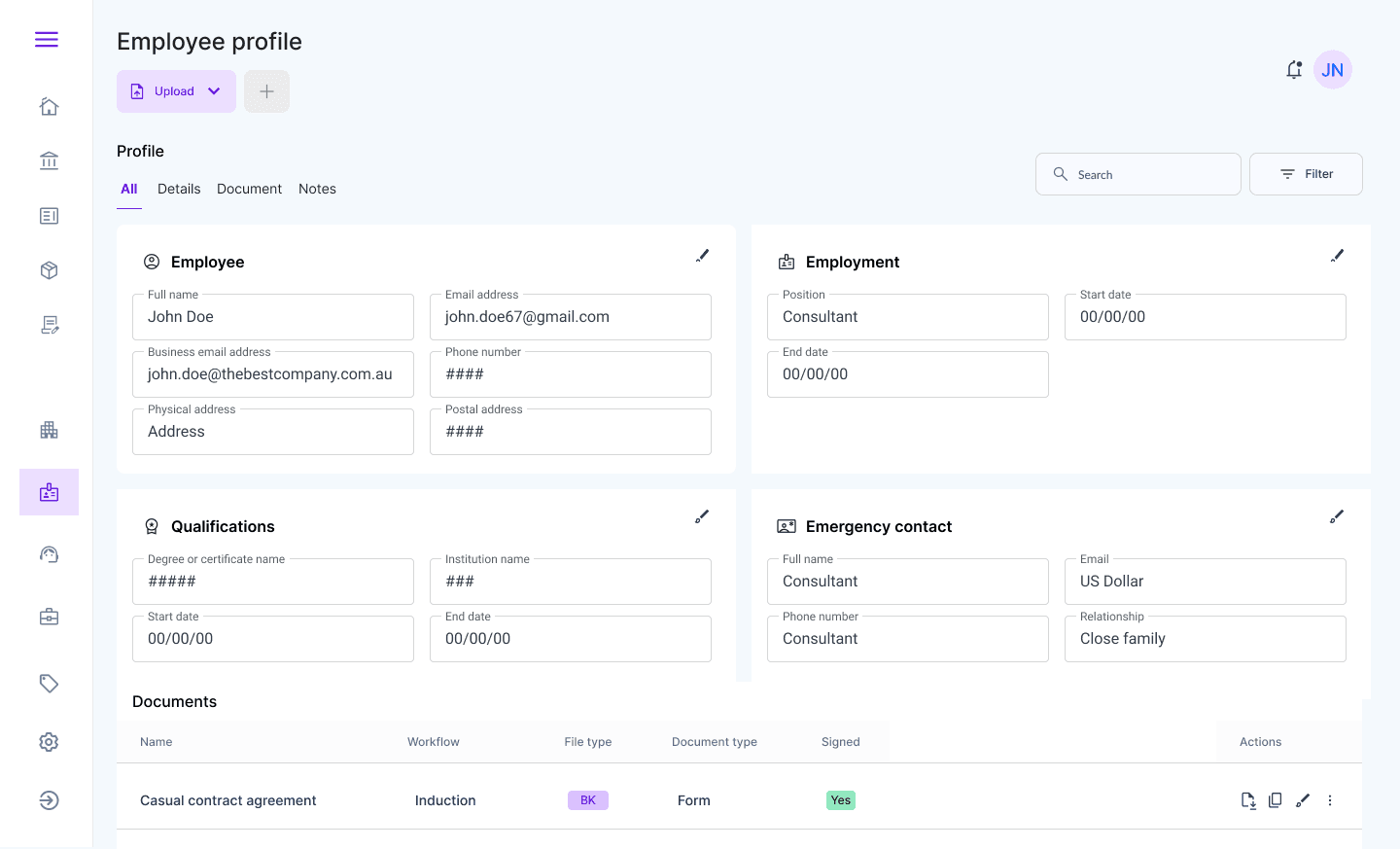Click the Physical address field
1400x849 pixels.
pos(273,432)
